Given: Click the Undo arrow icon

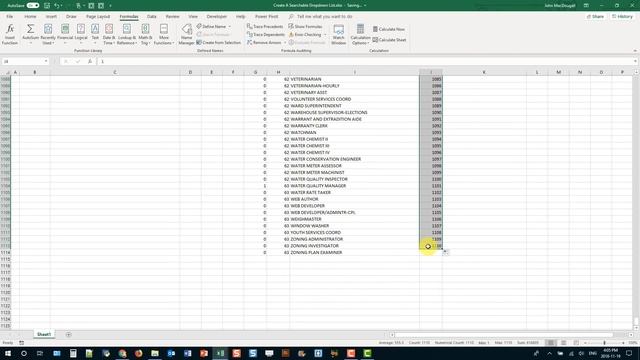Looking at the screenshot, I should pos(57,5).
